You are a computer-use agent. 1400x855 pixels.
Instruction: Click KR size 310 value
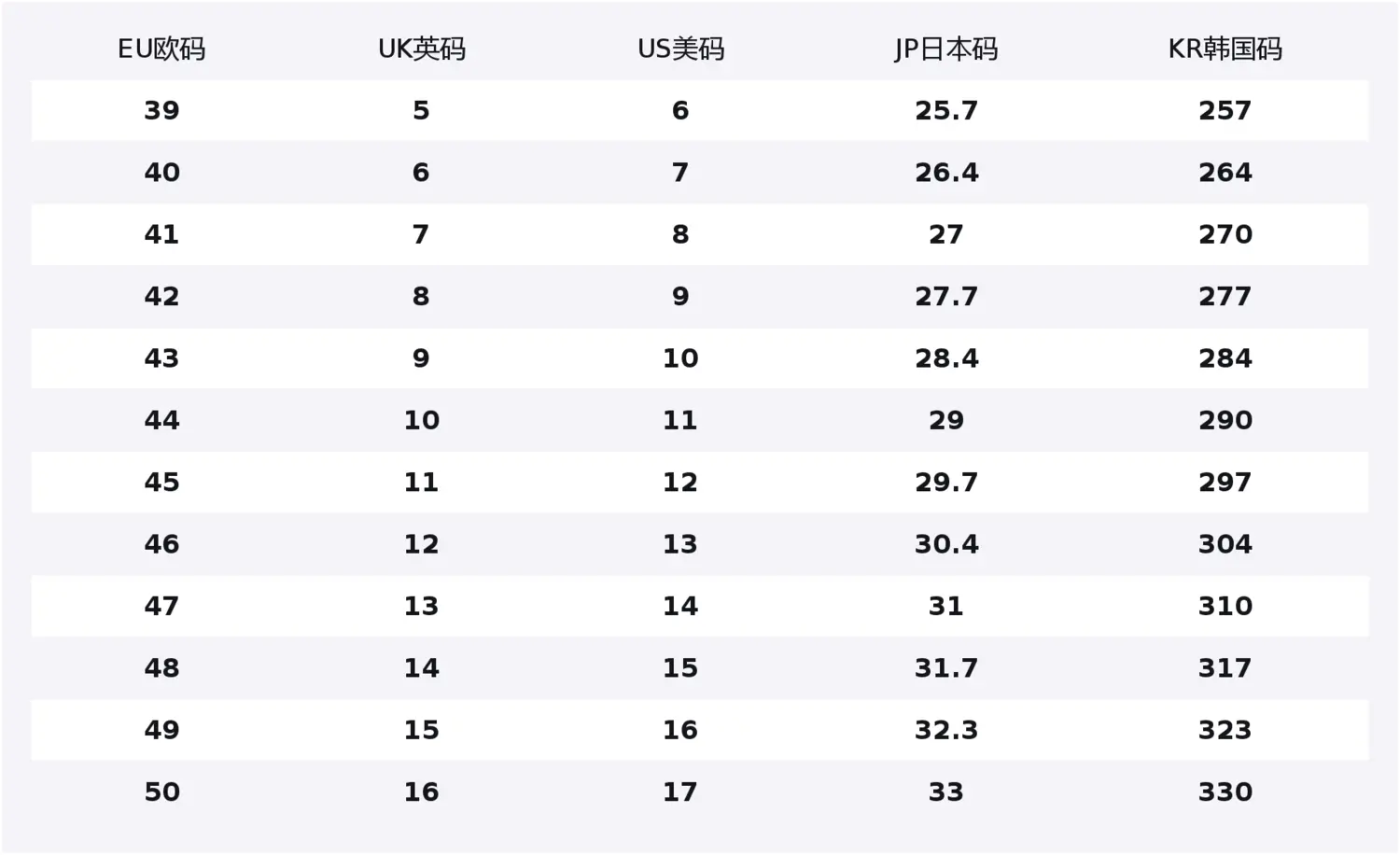click(1225, 606)
